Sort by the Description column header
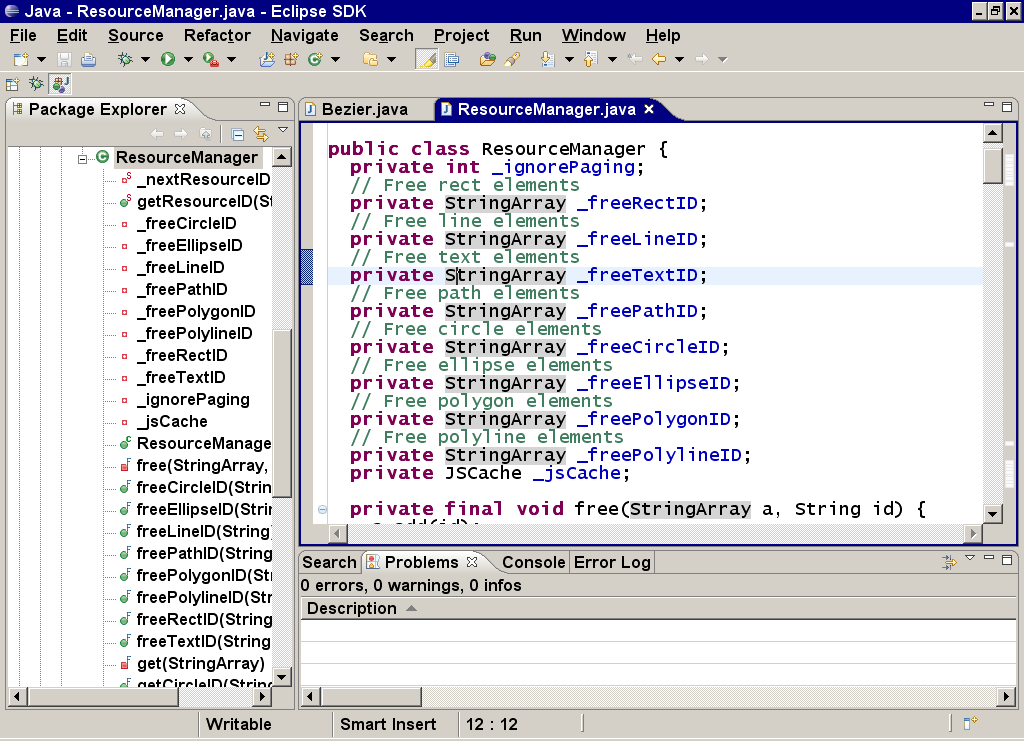Viewport: 1024px width, 741px height. tap(352, 608)
